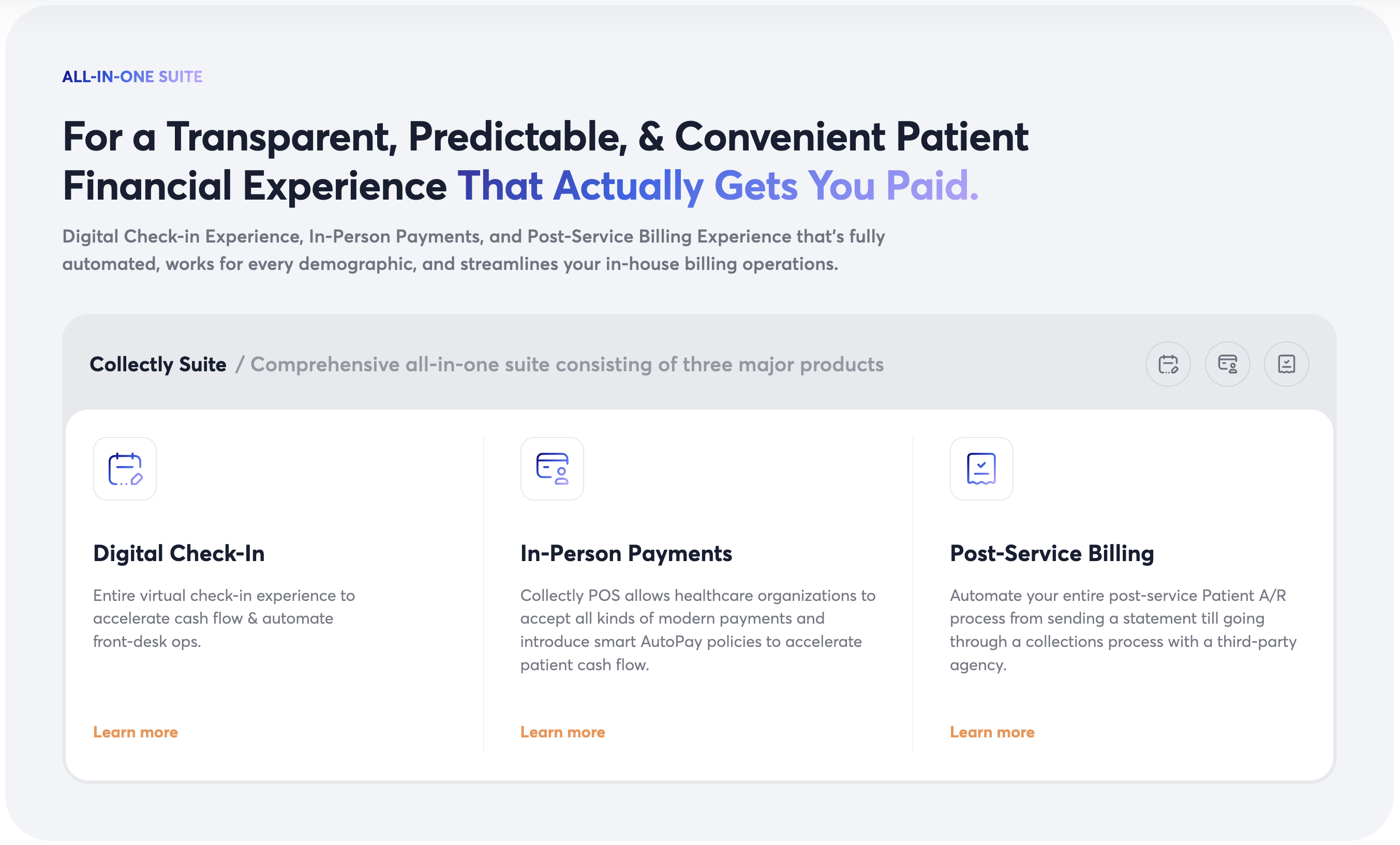The height and width of the screenshot is (845, 1400).
Task: Follow Learn more under Post-Service Billing
Action: tap(992, 732)
